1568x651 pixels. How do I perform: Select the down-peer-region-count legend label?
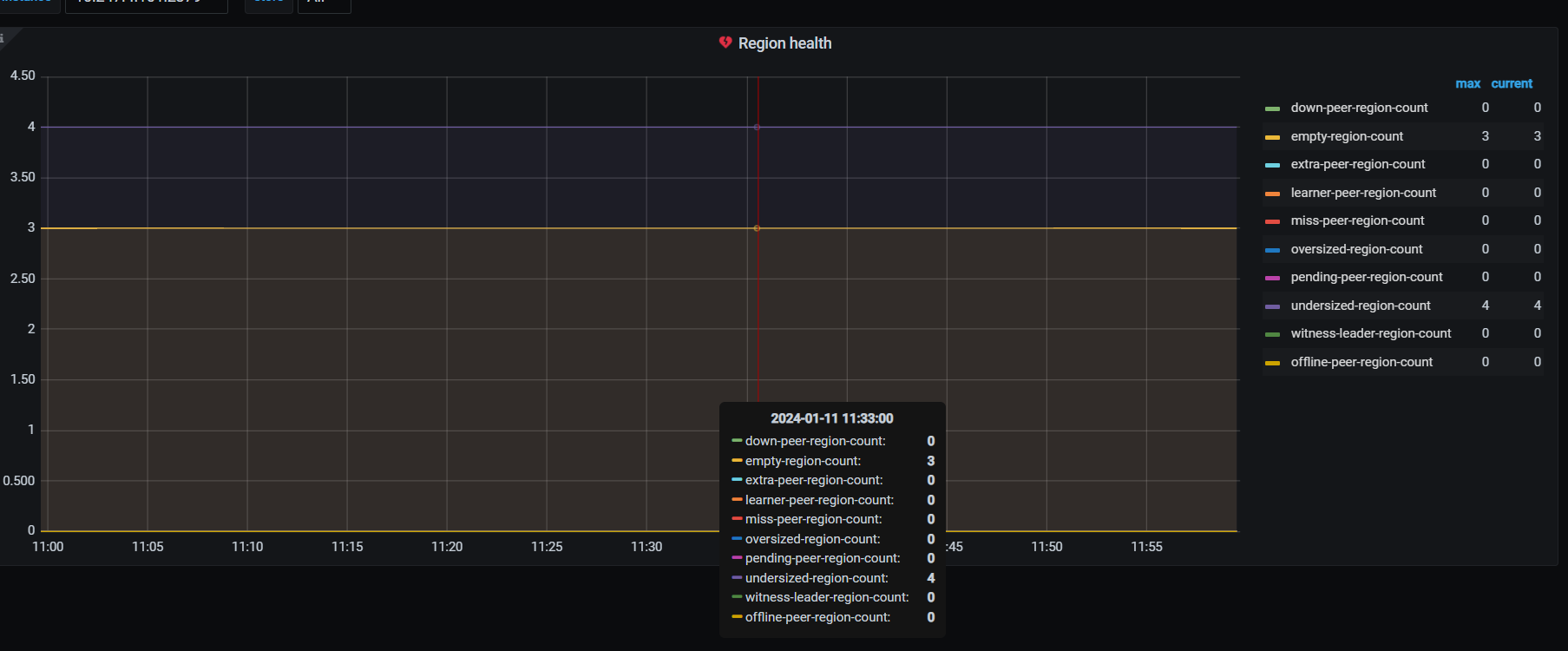pos(1359,108)
